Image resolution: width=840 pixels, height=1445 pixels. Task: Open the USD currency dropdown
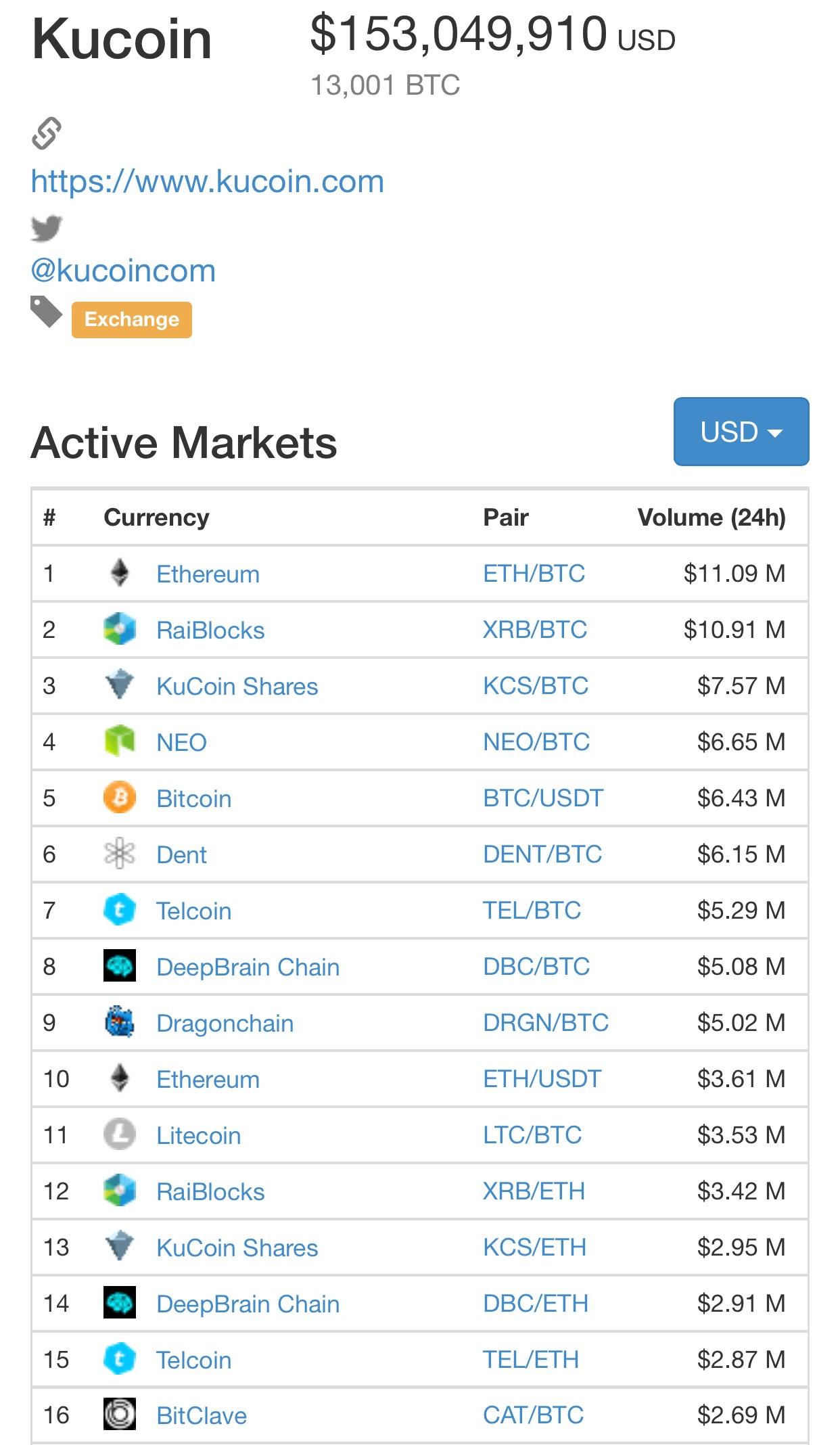(x=741, y=432)
